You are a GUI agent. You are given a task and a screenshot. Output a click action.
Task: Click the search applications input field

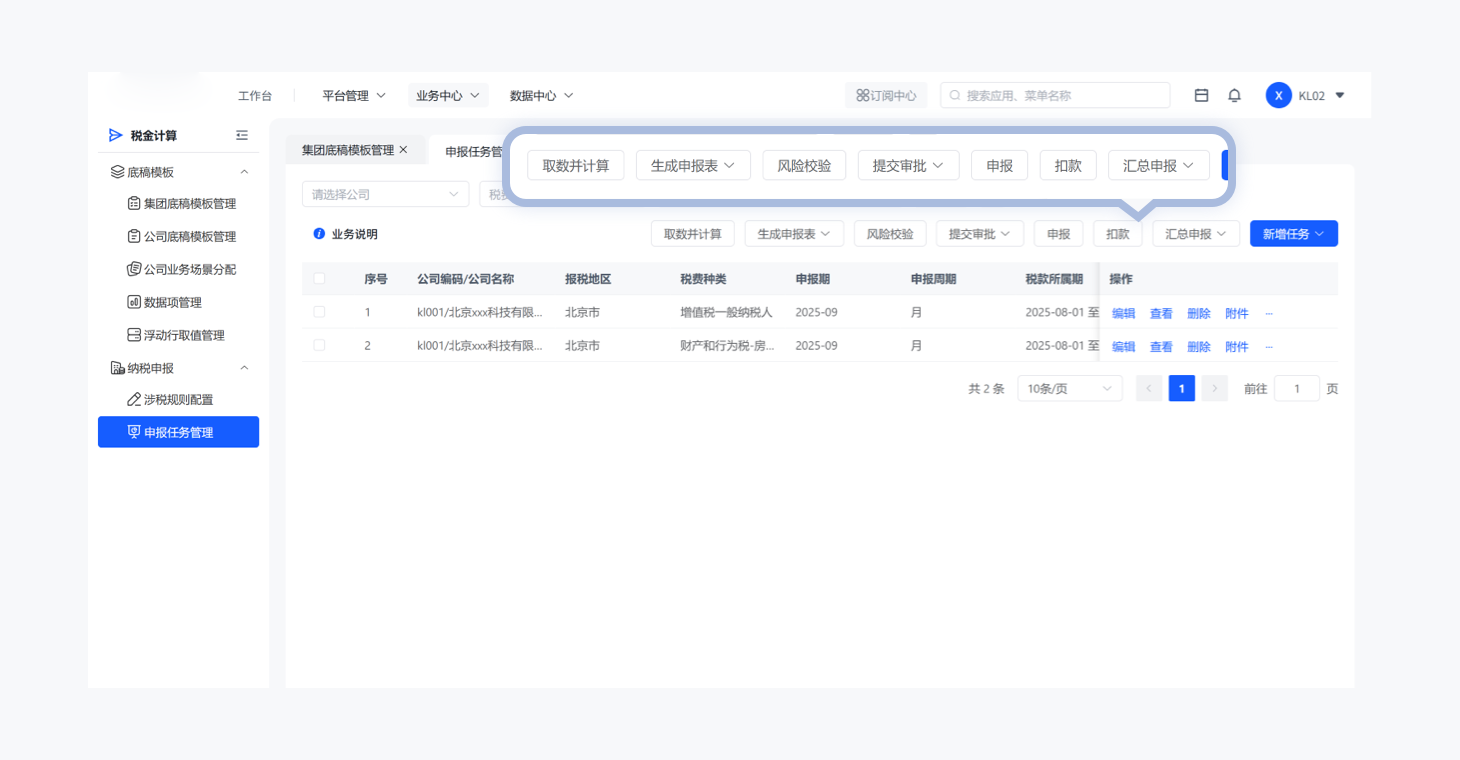(x=1055, y=96)
